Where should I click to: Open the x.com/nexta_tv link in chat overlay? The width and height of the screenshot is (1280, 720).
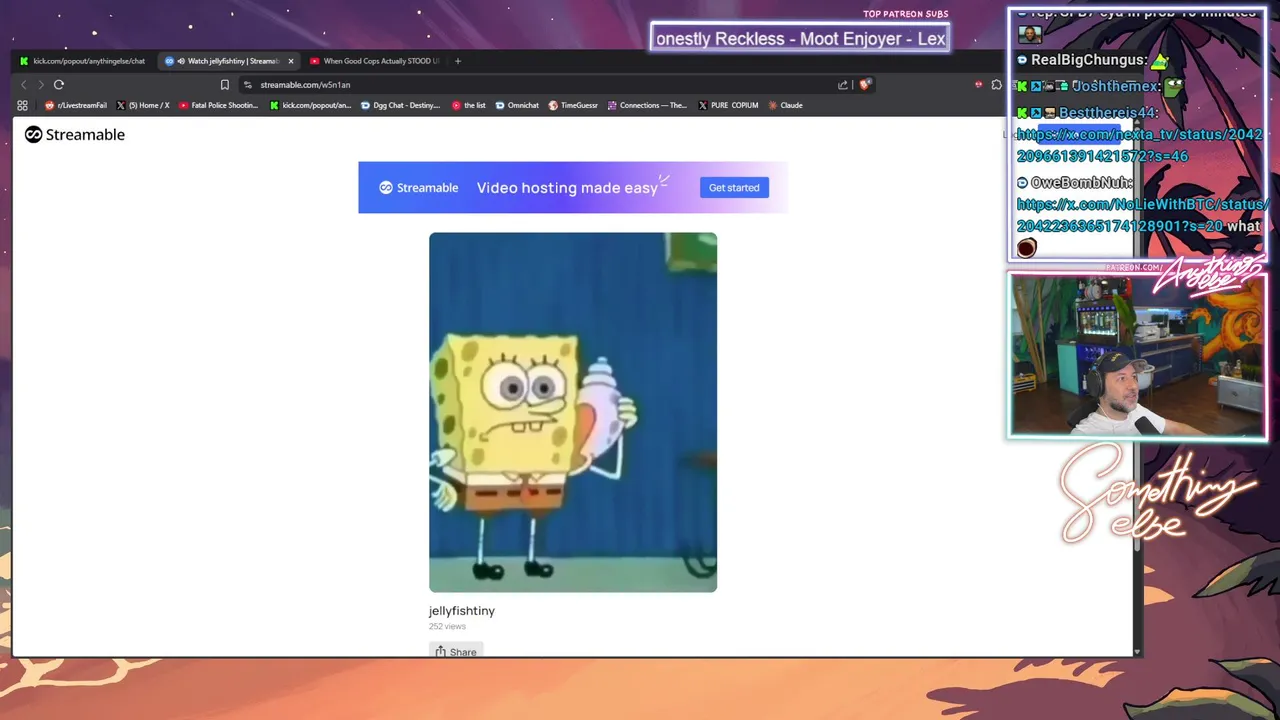pos(1139,145)
